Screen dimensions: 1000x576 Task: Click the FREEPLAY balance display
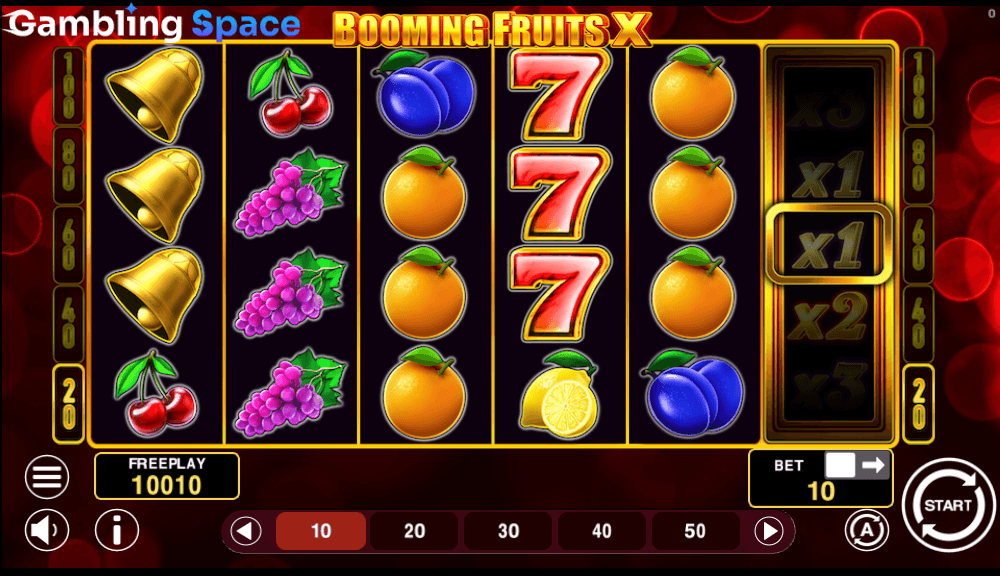(167, 476)
